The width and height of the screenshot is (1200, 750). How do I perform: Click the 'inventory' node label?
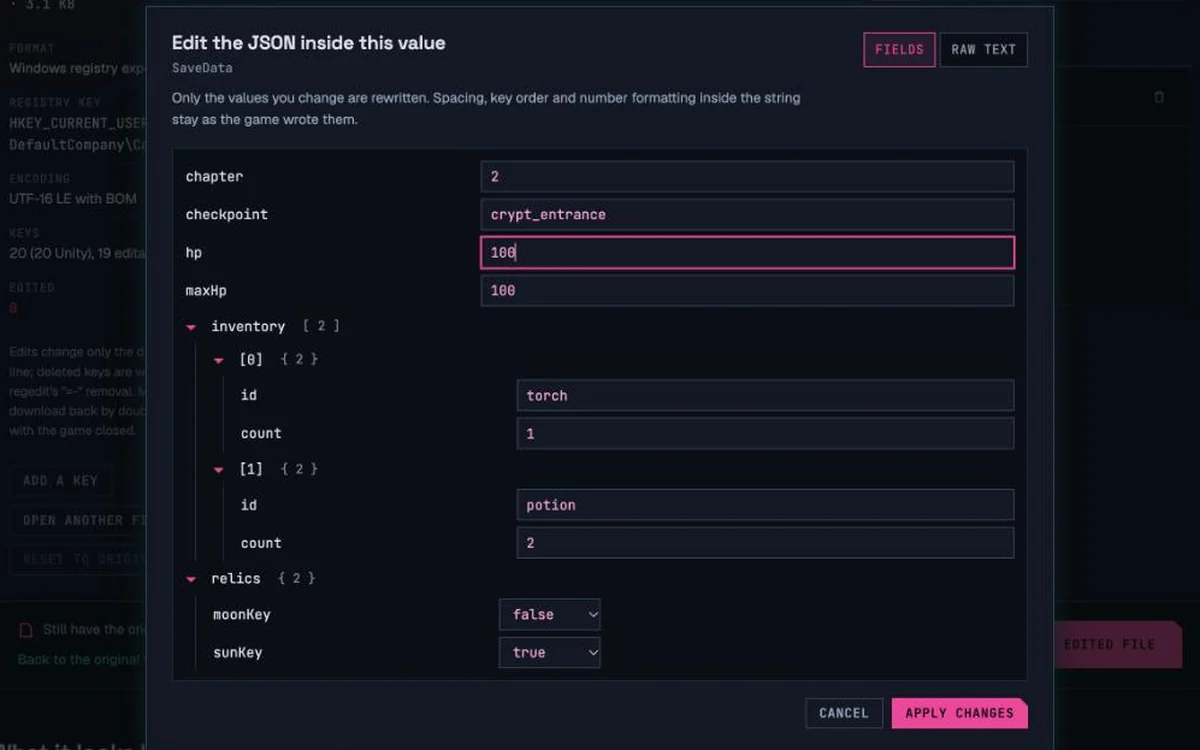click(248, 327)
